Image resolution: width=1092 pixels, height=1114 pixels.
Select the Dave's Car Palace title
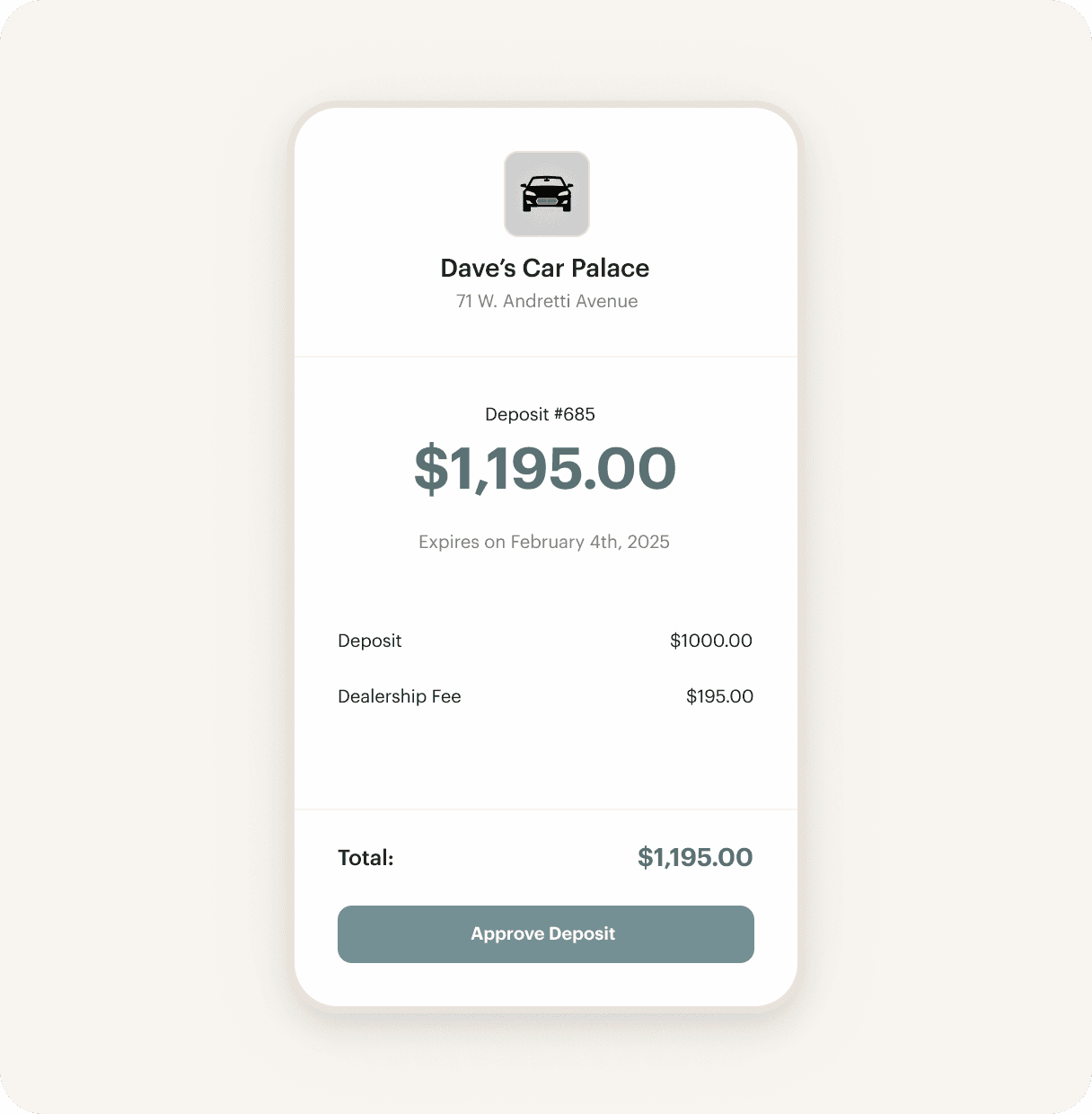click(544, 268)
